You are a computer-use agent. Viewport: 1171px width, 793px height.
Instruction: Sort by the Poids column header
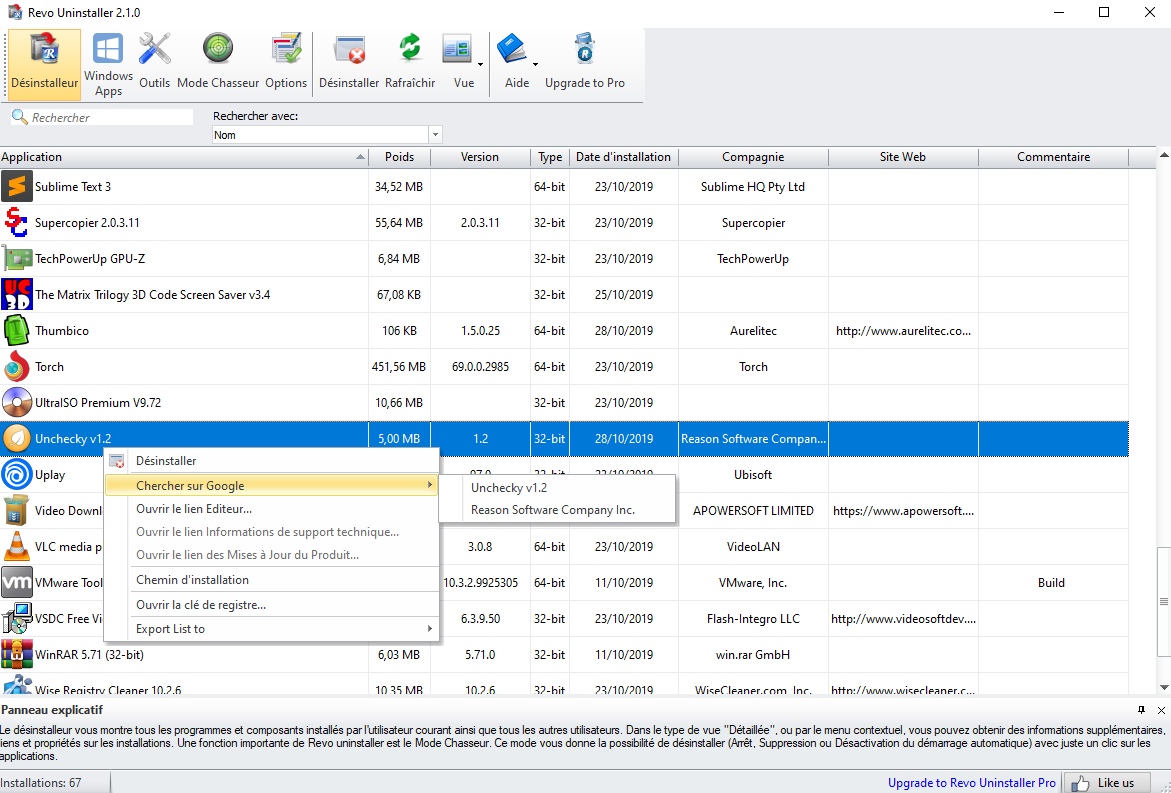coord(400,157)
